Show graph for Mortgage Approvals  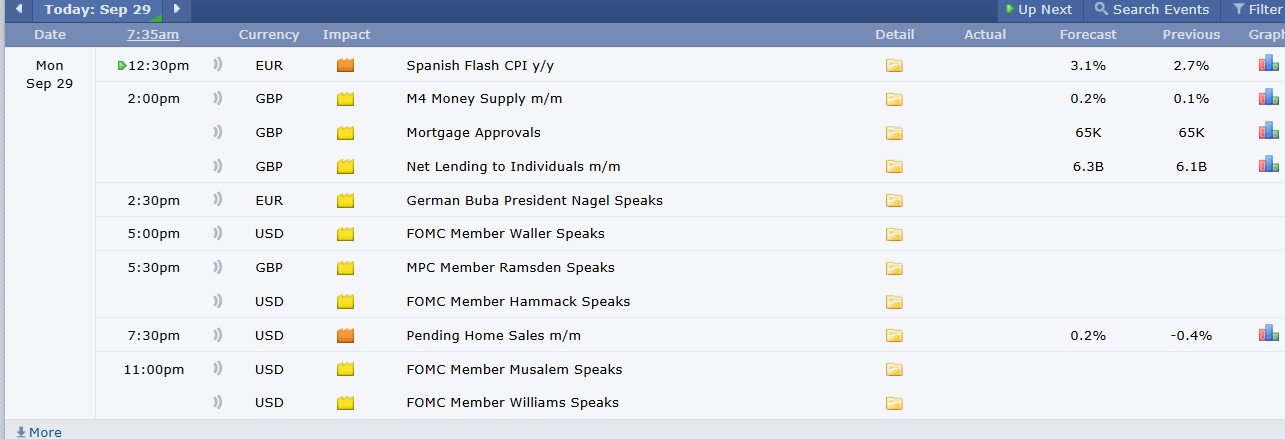click(1268, 130)
